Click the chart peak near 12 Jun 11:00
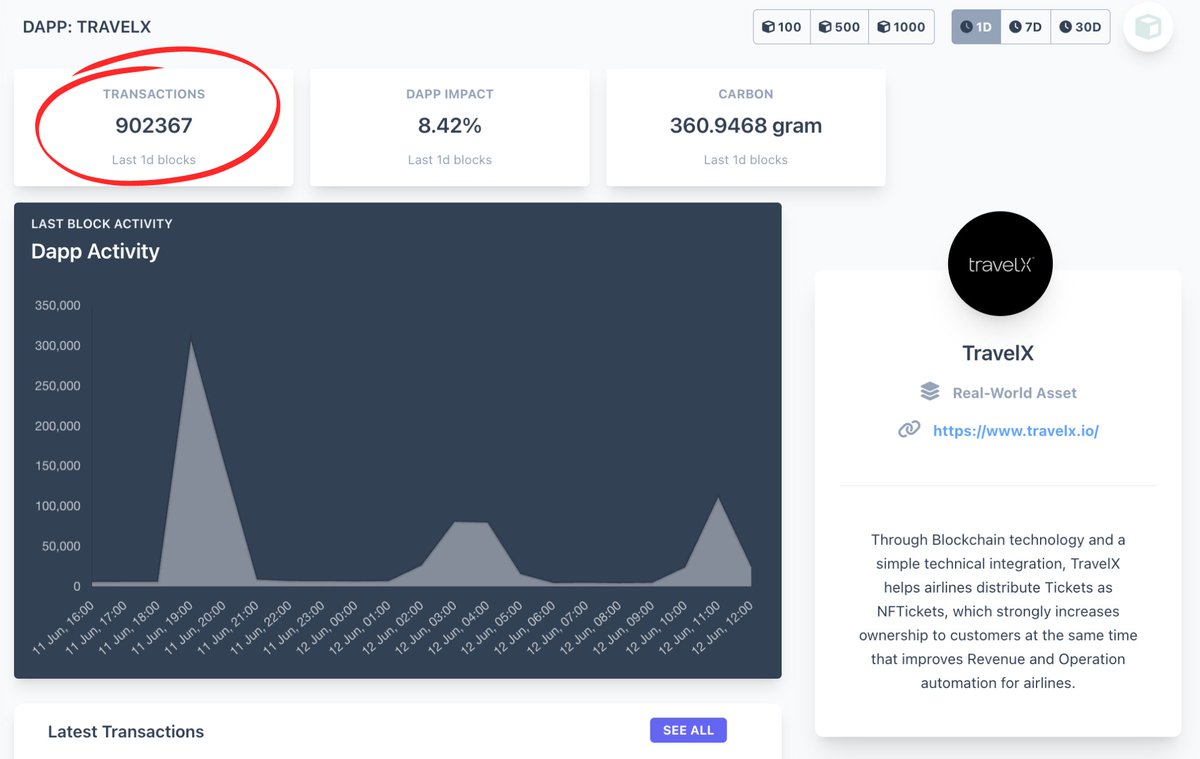1200x759 pixels. (x=718, y=498)
